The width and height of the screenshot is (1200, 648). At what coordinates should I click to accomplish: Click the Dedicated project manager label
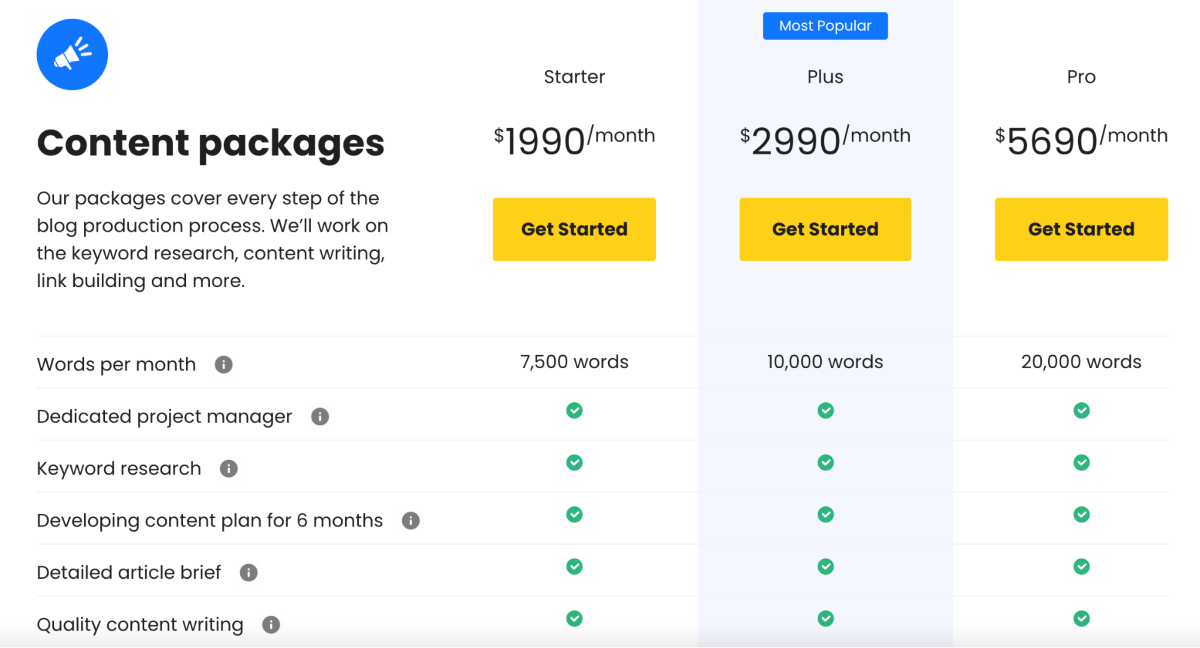pyautogui.click(x=164, y=416)
